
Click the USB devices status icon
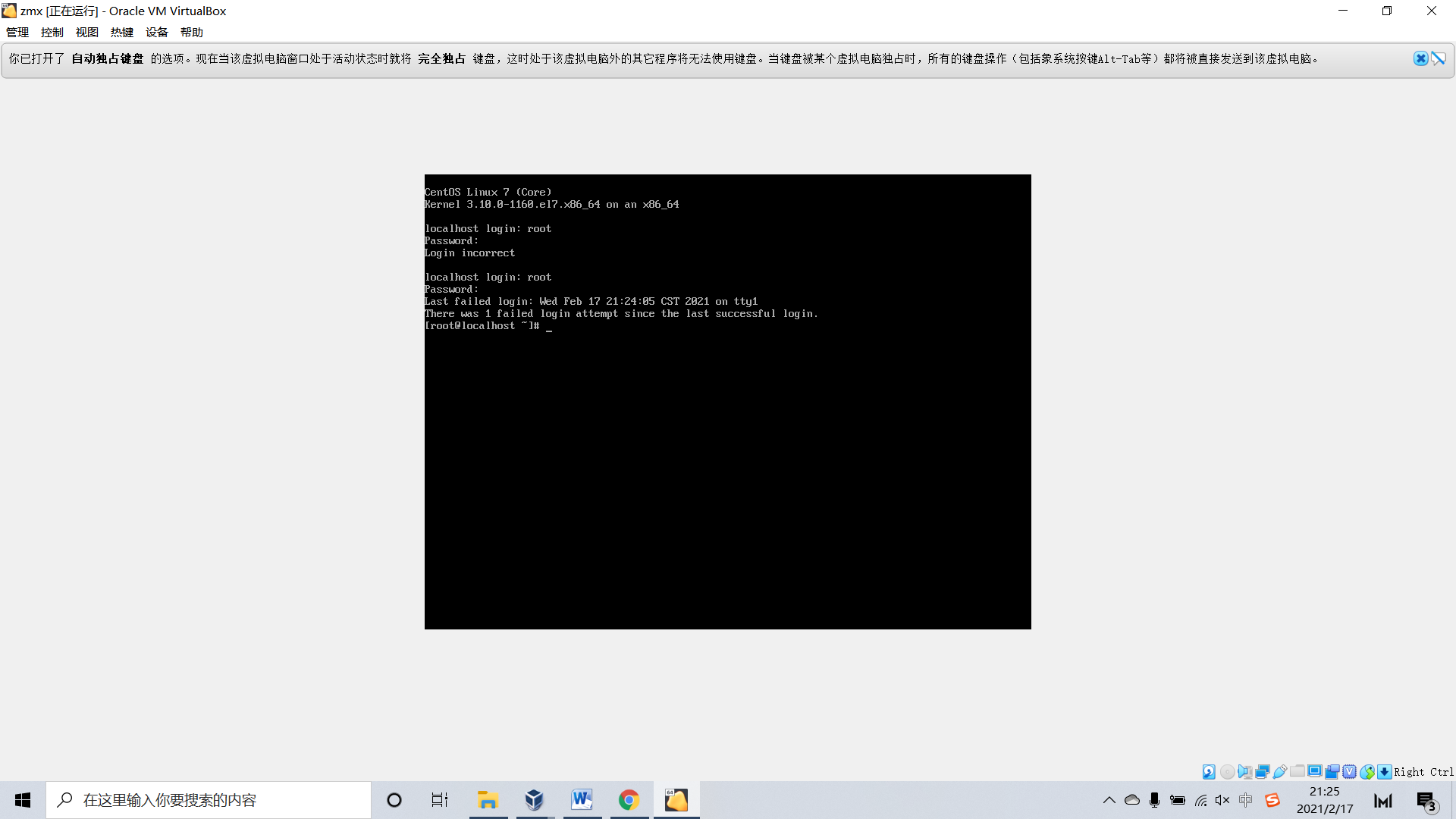[1280, 772]
